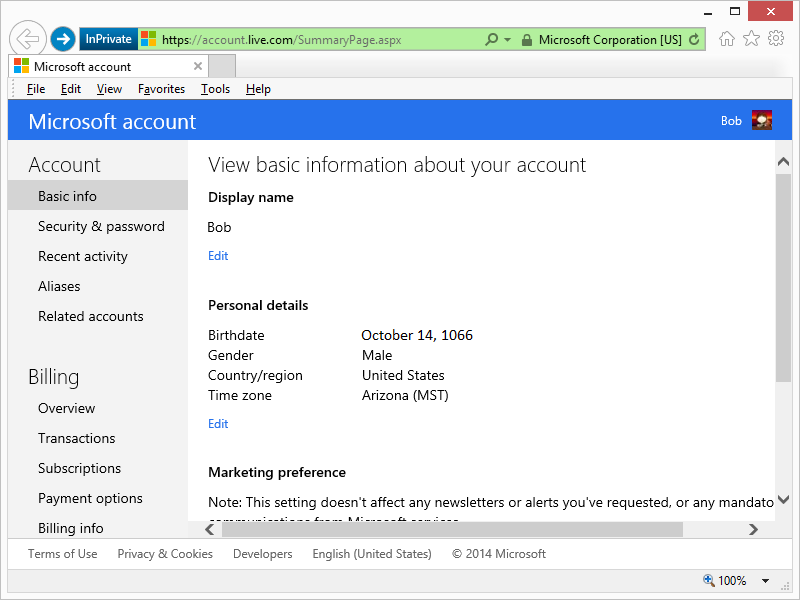Click the horizontal scrollbar thumb

tap(450, 529)
